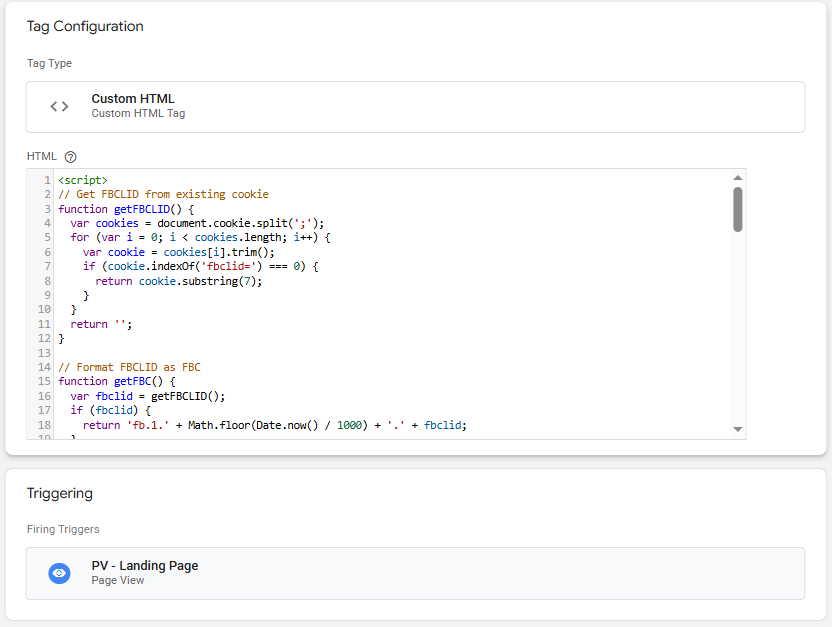The height and width of the screenshot is (627, 832).
Task: Click the Firing Triggers label
Action: [x=62, y=528]
